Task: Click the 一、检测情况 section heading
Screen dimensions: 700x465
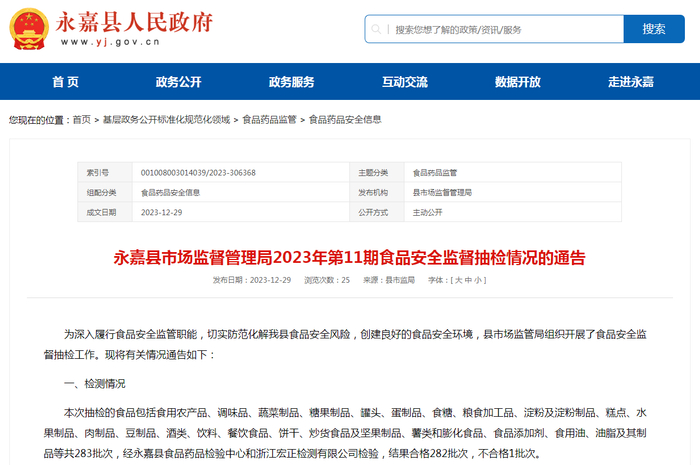Action: click(95, 384)
